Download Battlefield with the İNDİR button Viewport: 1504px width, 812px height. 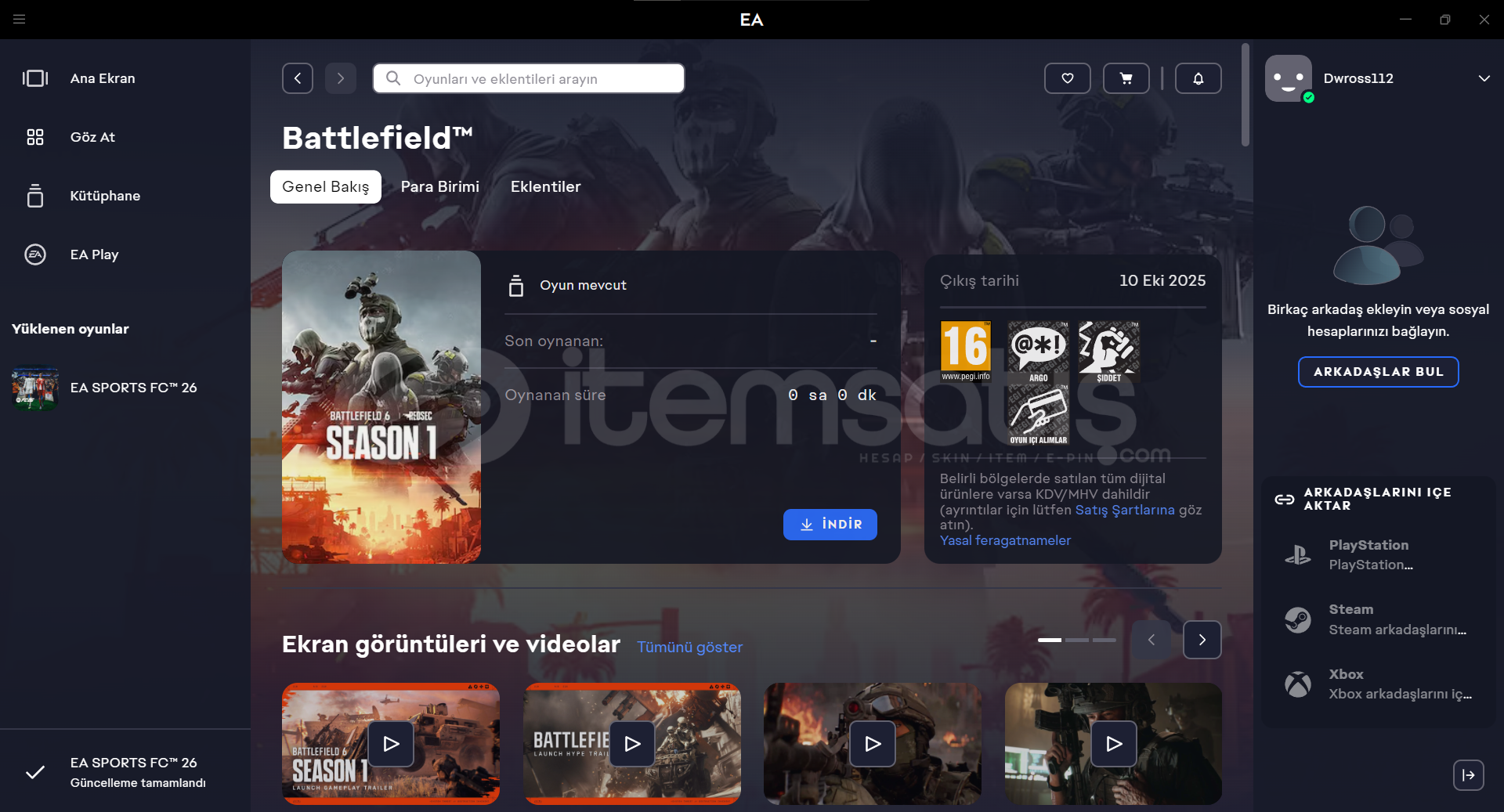click(830, 525)
